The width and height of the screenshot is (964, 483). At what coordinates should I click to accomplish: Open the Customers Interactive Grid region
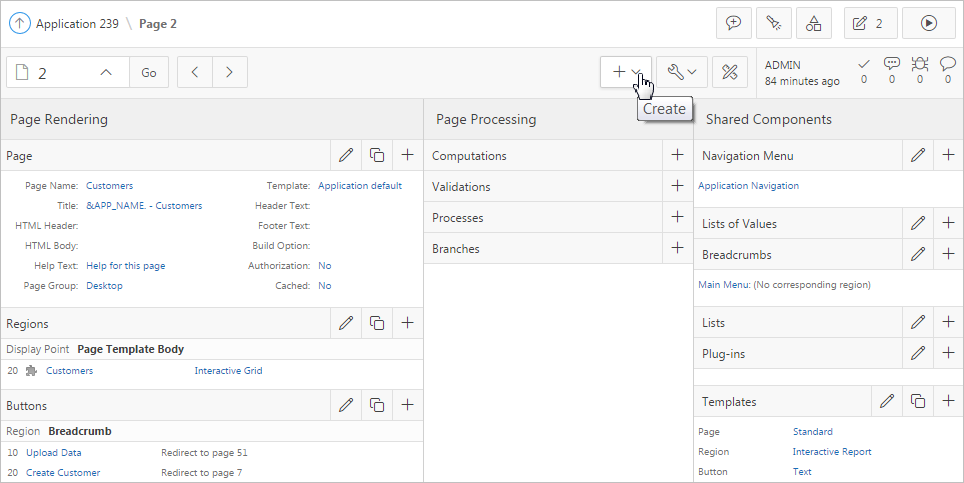69,371
